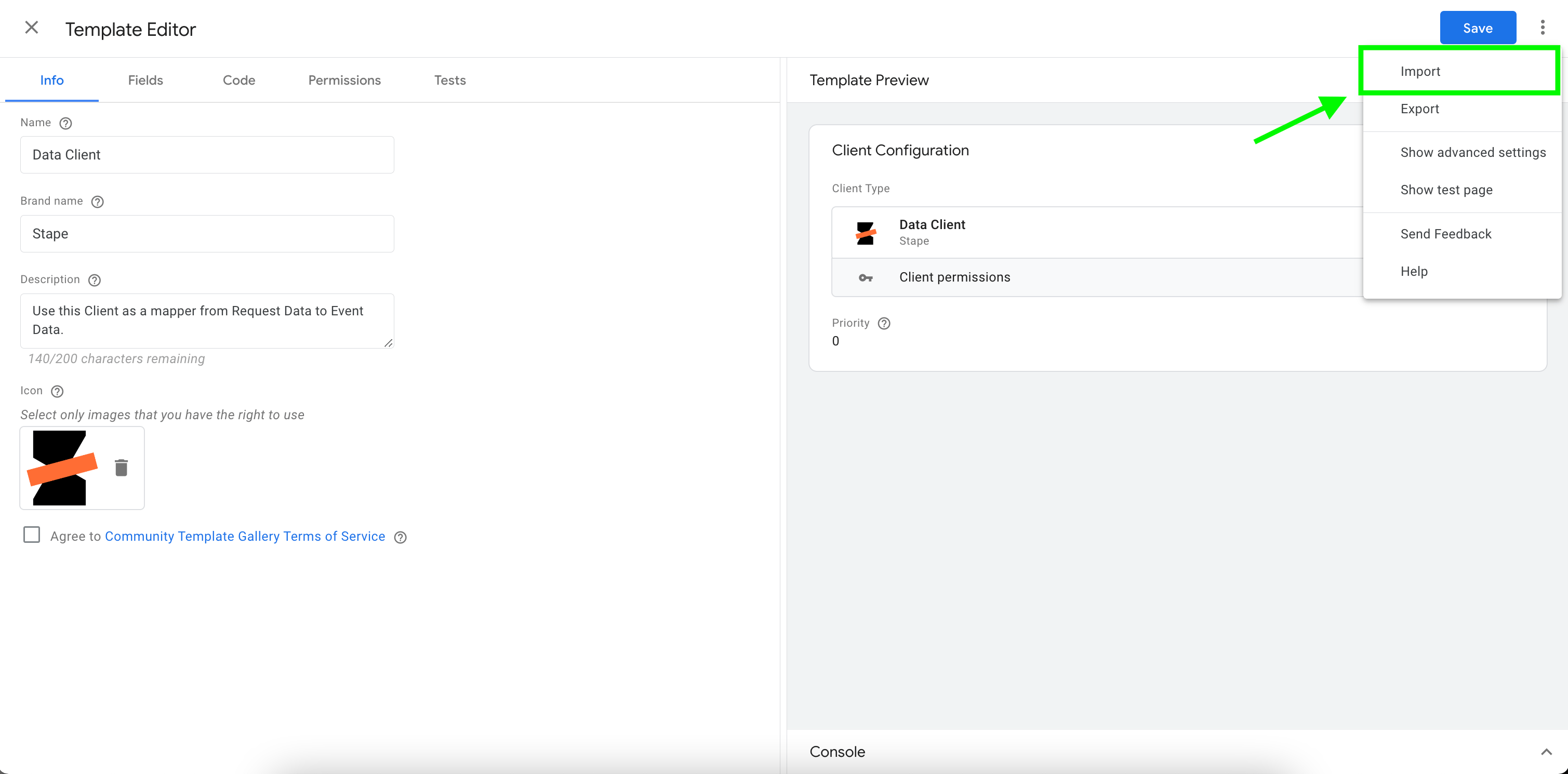Click the Data Client type row
Viewport: 1568px width, 774px height.
pos(1097,232)
